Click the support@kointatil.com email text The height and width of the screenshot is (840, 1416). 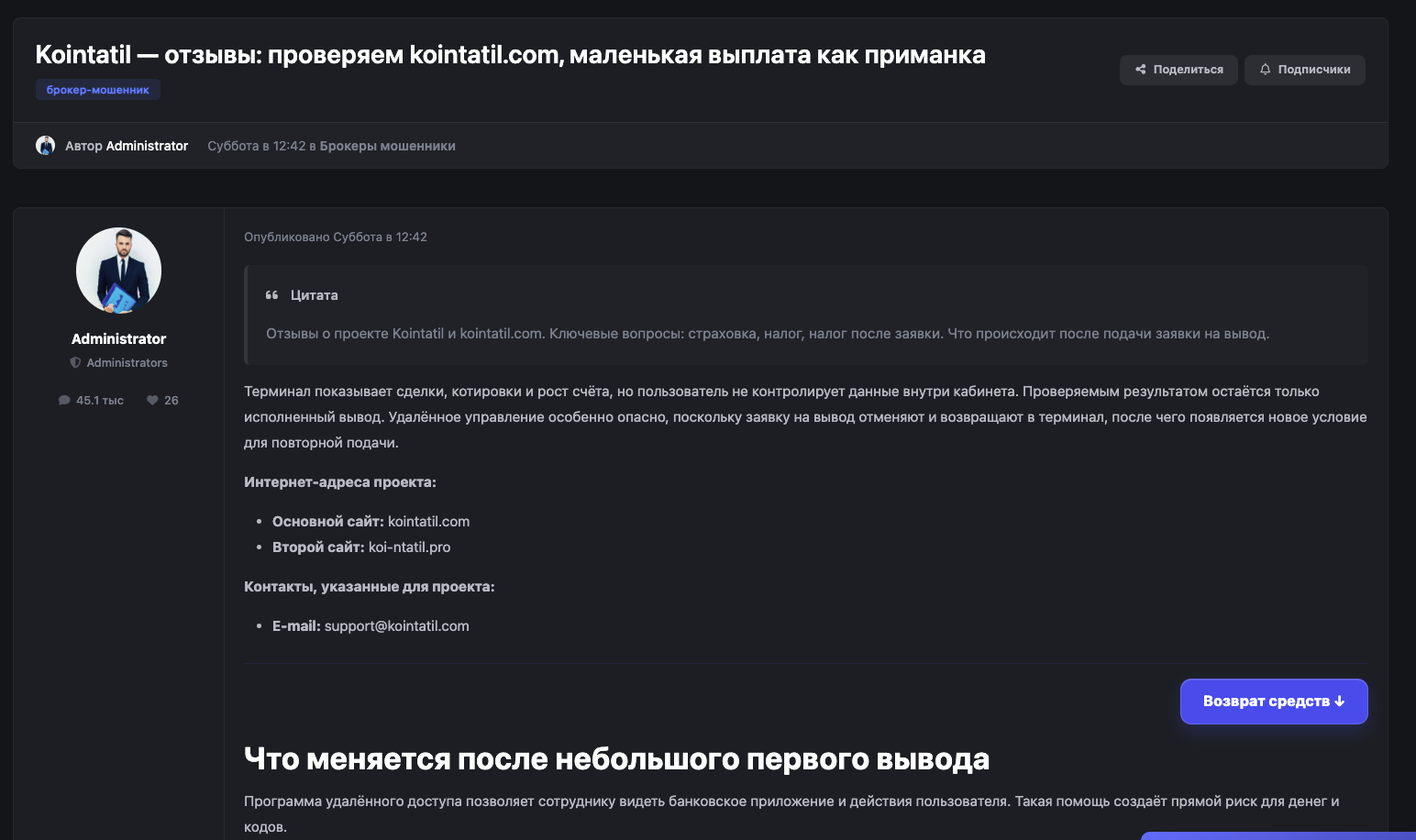click(396, 626)
